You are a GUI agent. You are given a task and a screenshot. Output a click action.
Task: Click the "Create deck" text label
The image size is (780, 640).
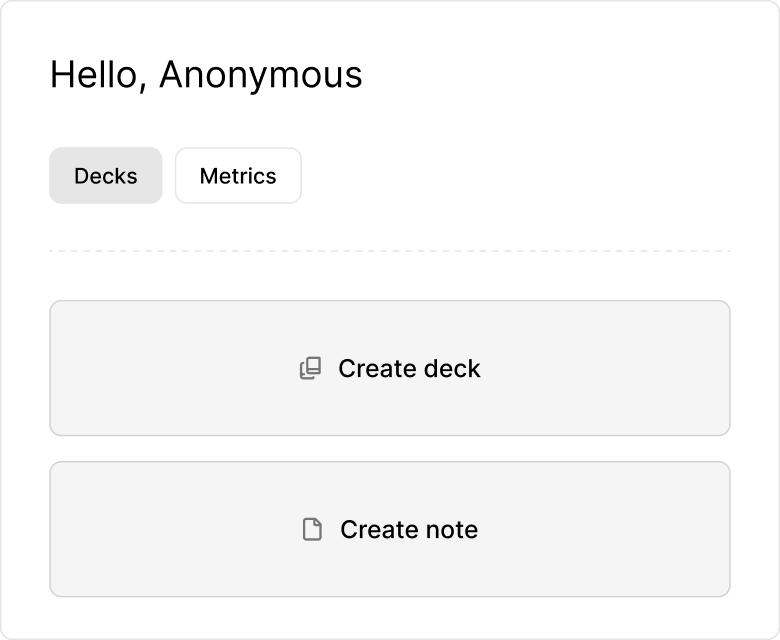(x=409, y=368)
